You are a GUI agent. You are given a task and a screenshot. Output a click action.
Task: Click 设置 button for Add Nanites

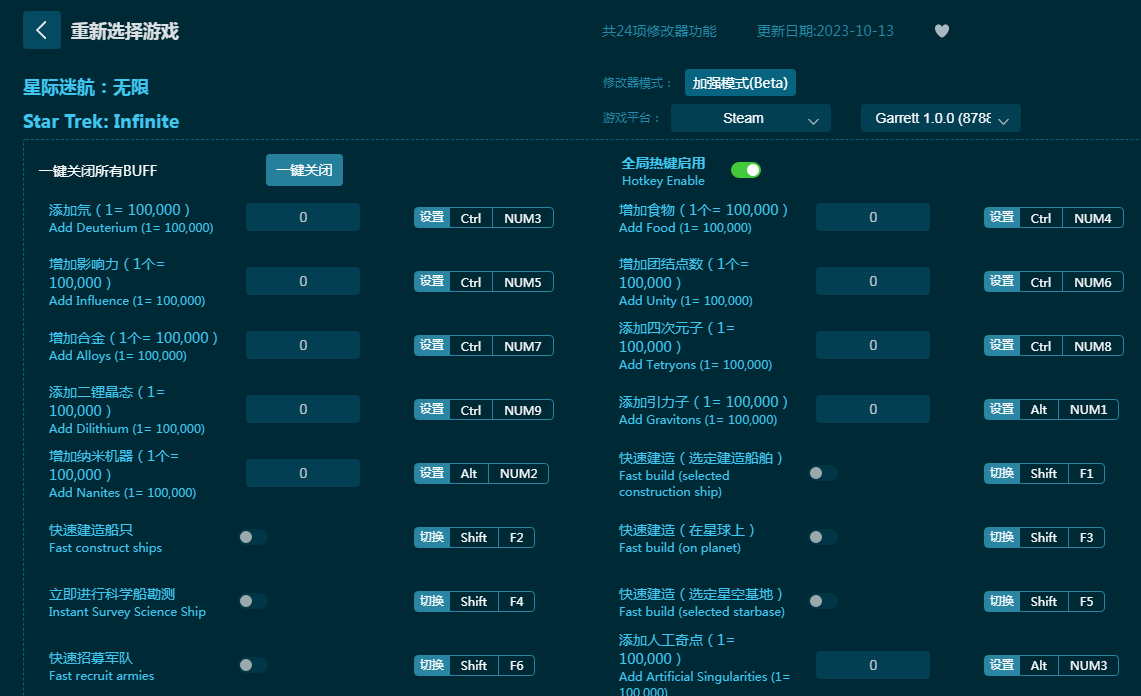(x=432, y=473)
